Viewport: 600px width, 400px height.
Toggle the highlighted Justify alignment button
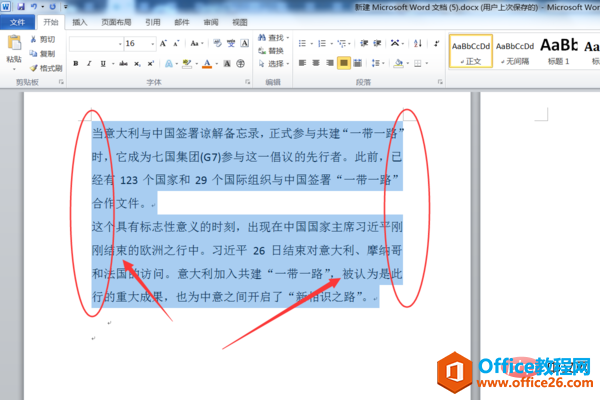(x=344, y=63)
